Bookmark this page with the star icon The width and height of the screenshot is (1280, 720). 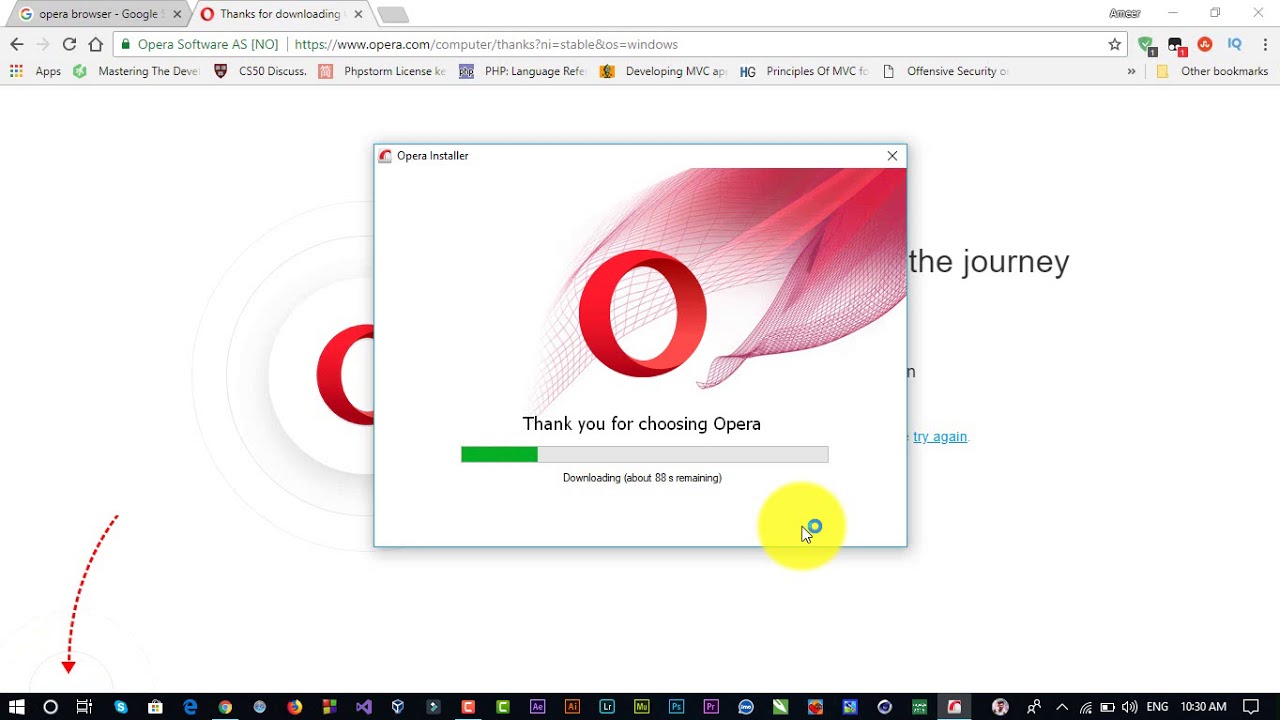point(1114,44)
